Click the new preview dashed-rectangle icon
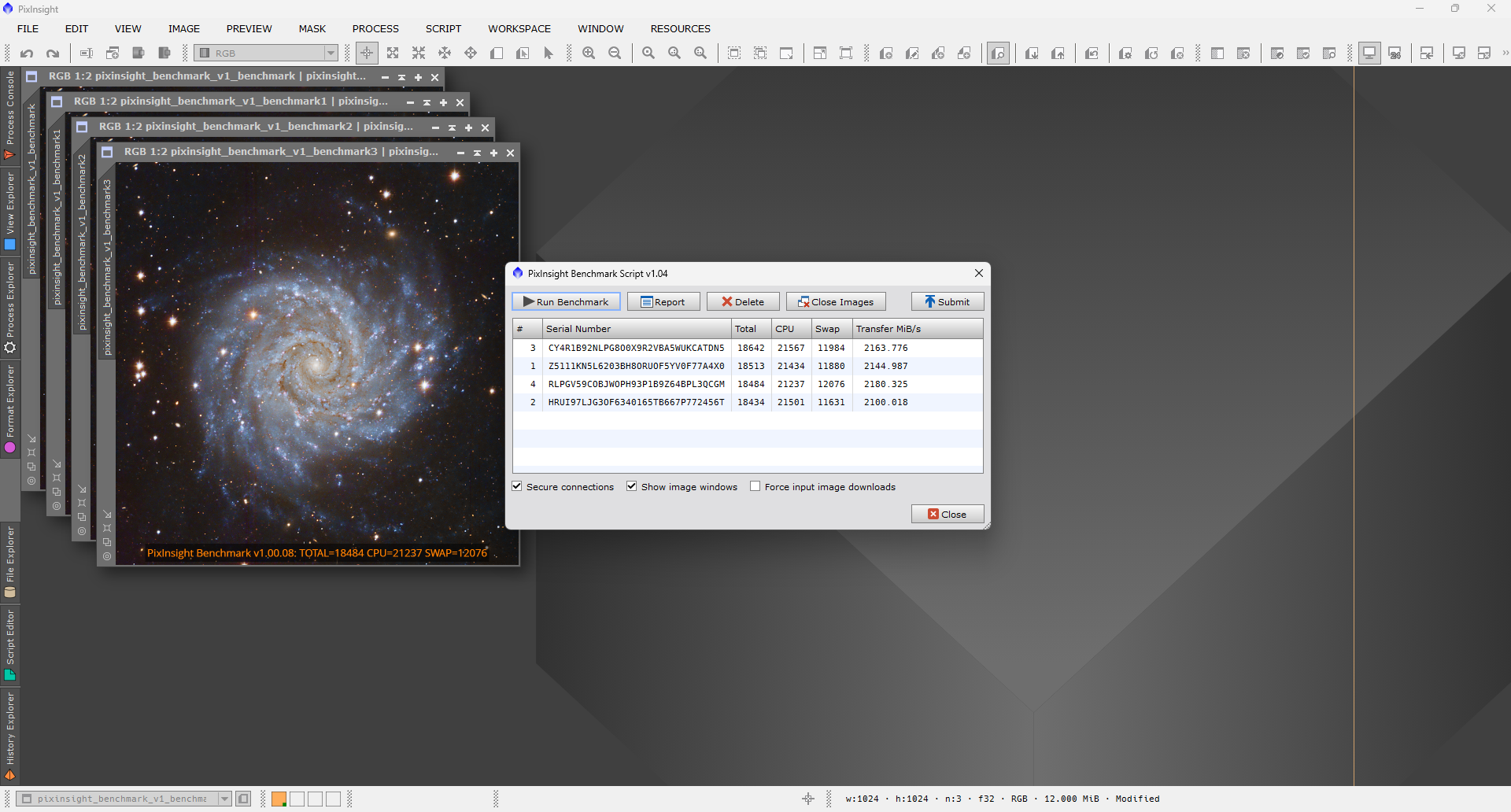The image size is (1511, 812). [734, 54]
